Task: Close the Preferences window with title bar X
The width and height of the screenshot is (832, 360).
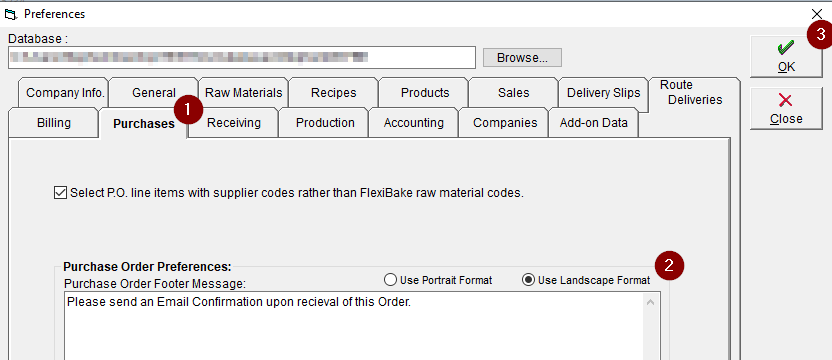Action: (818, 14)
